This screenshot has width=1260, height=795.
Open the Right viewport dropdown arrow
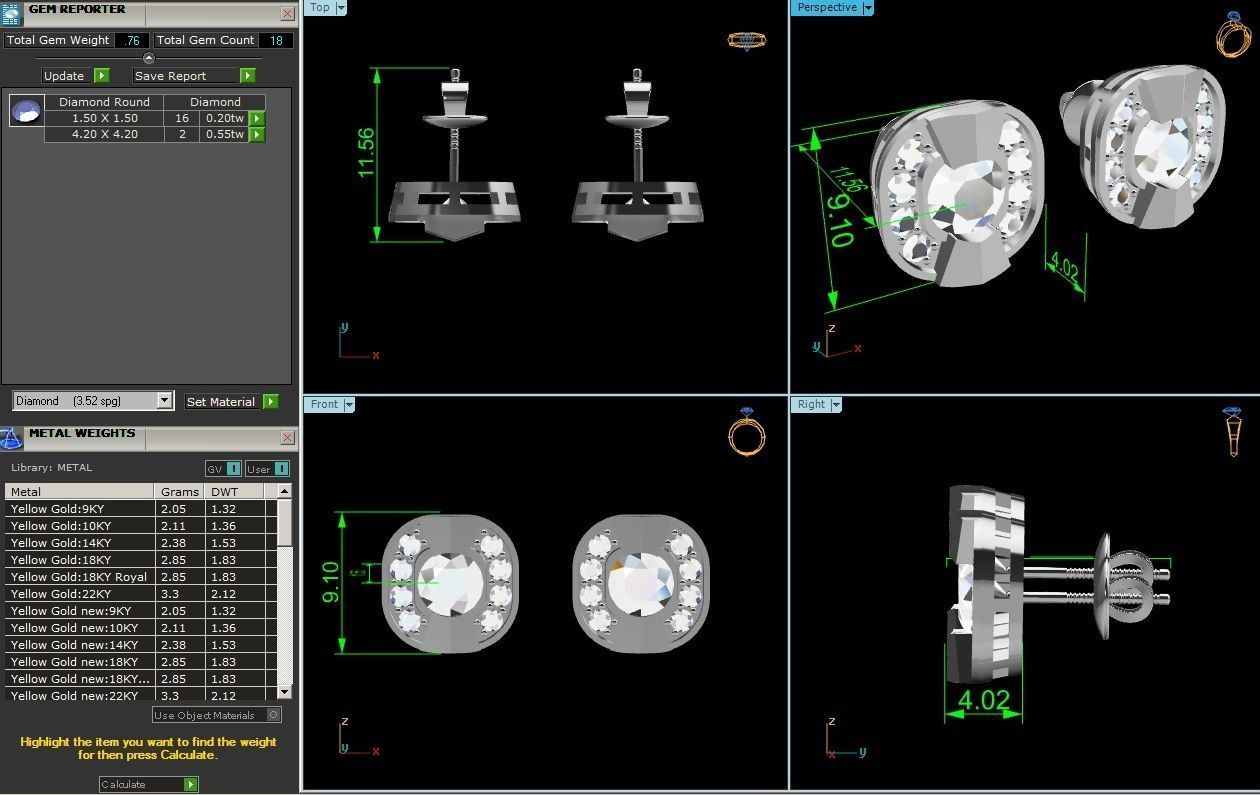click(835, 404)
